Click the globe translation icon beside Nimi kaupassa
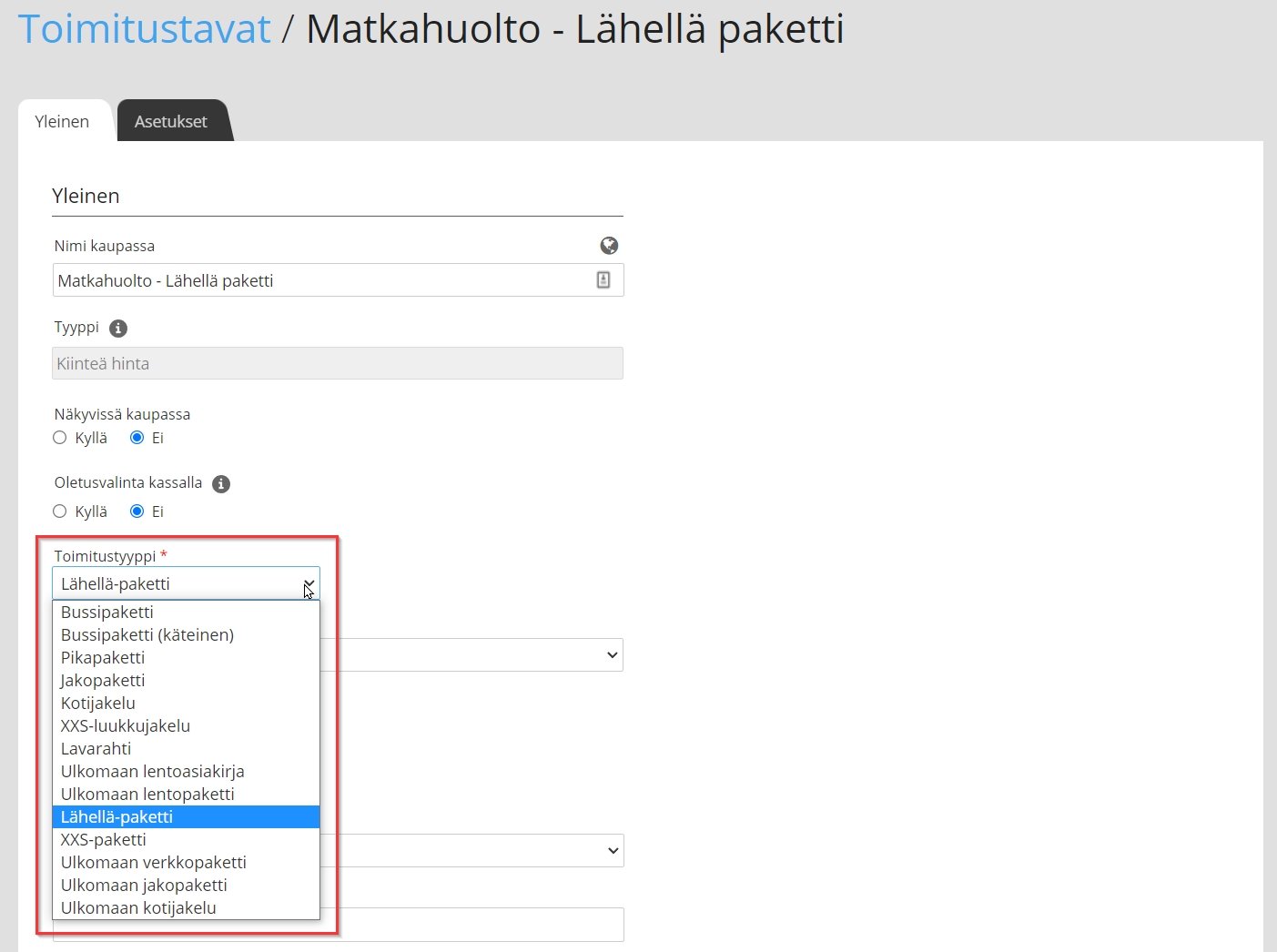This screenshot has height=952, width=1277. (609, 246)
